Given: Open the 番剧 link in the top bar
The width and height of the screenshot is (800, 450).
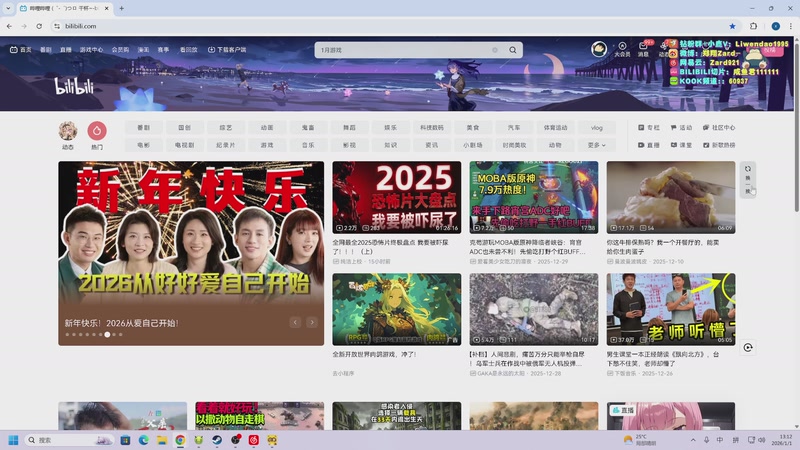Looking at the screenshot, I should (x=45, y=49).
